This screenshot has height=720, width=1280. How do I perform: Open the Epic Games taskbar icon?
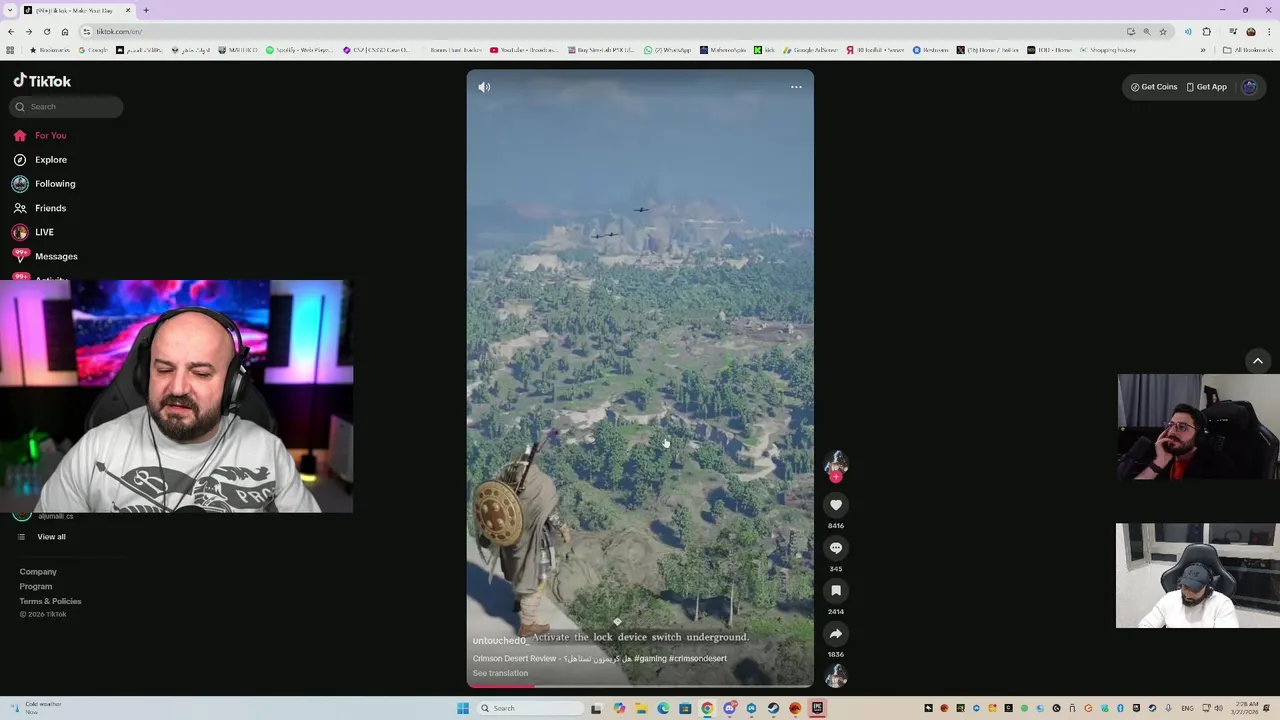point(817,709)
